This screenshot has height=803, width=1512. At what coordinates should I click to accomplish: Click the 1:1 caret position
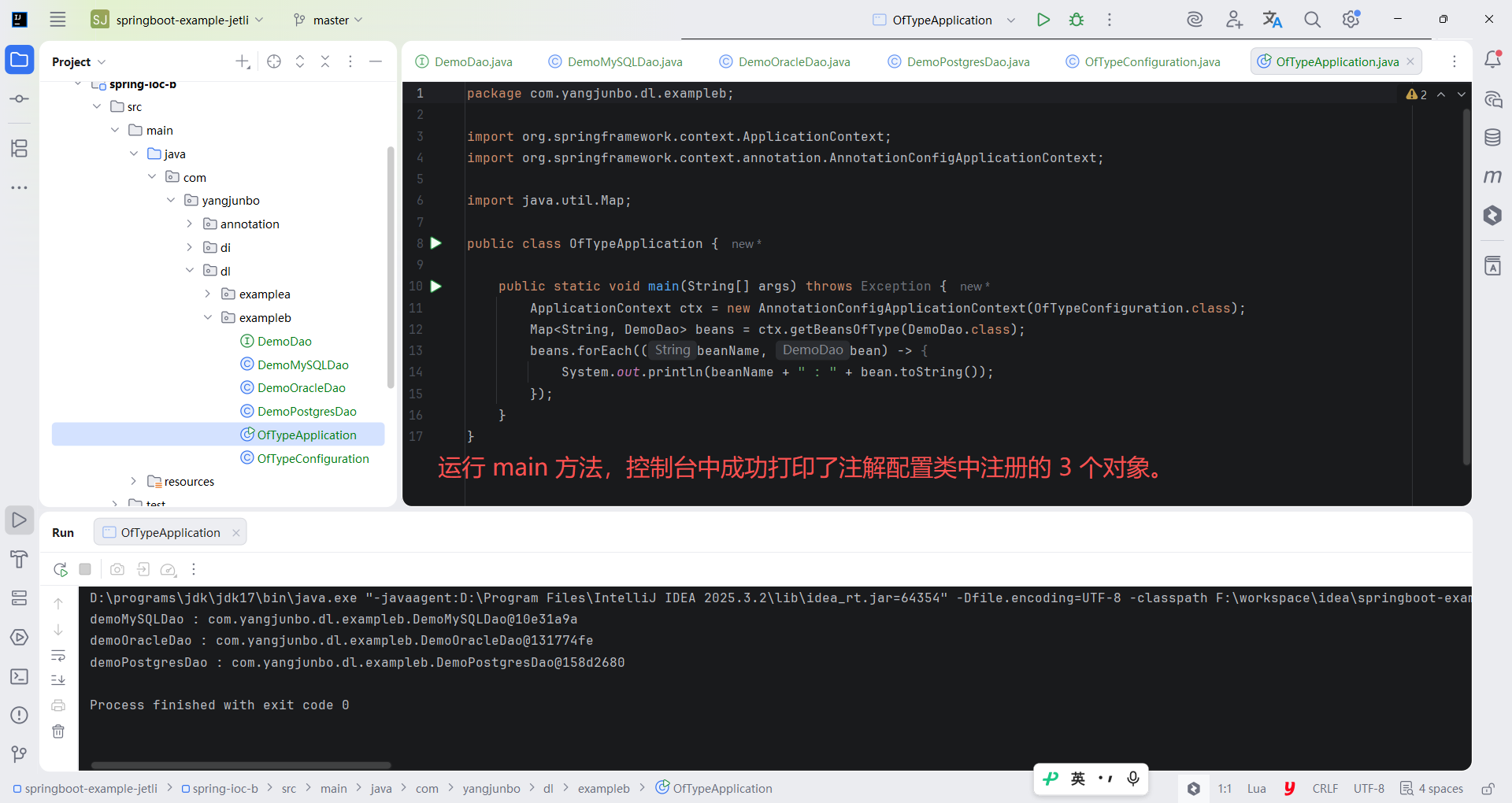[x=1225, y=788]
